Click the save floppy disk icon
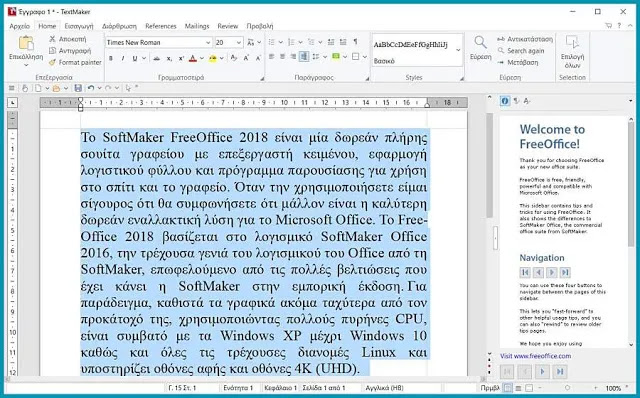 tap(78, 88)
